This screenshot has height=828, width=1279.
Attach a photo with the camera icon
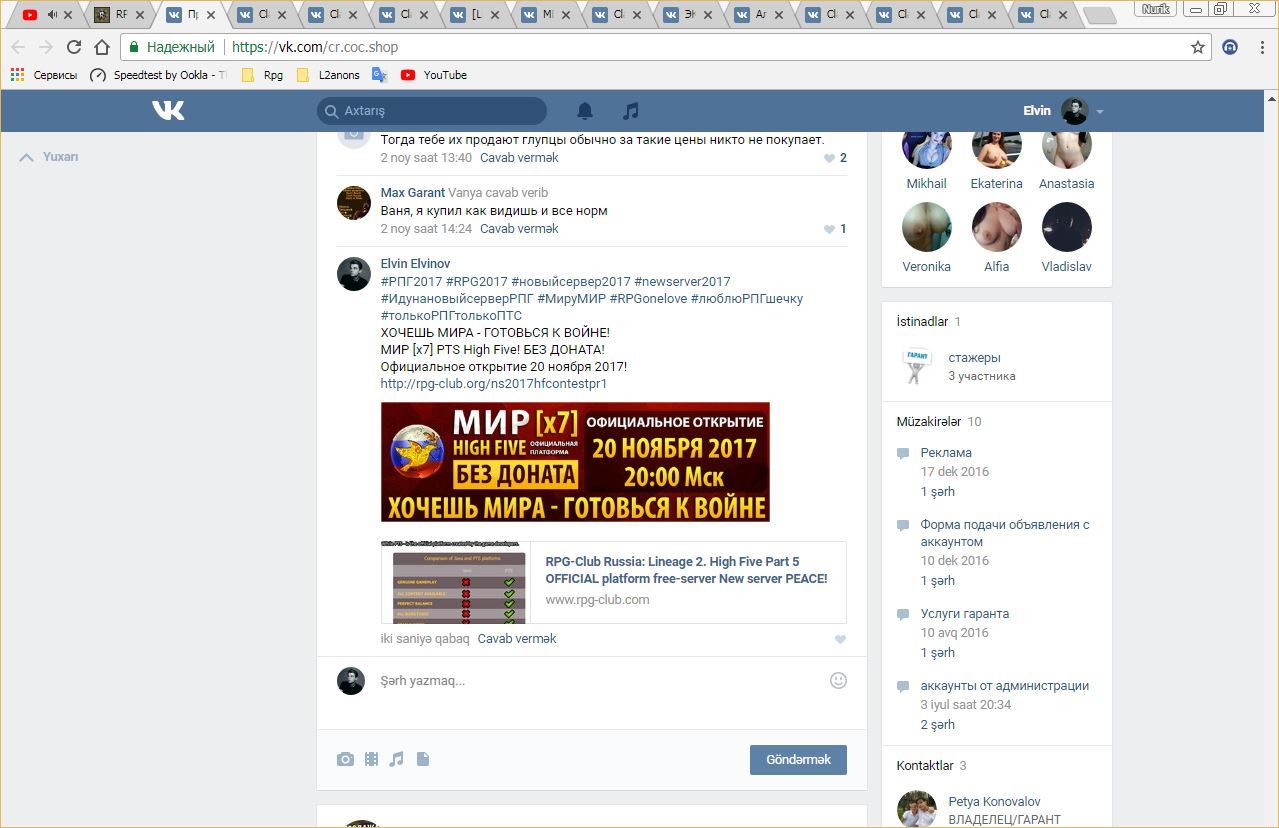coord(345,760)
